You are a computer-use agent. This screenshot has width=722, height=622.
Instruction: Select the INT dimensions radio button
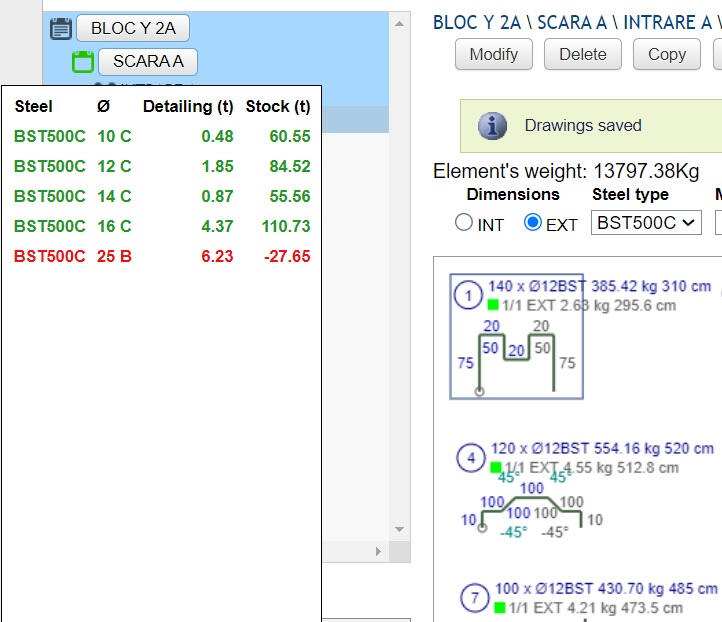pyautogui.click(x=464, y=223)
